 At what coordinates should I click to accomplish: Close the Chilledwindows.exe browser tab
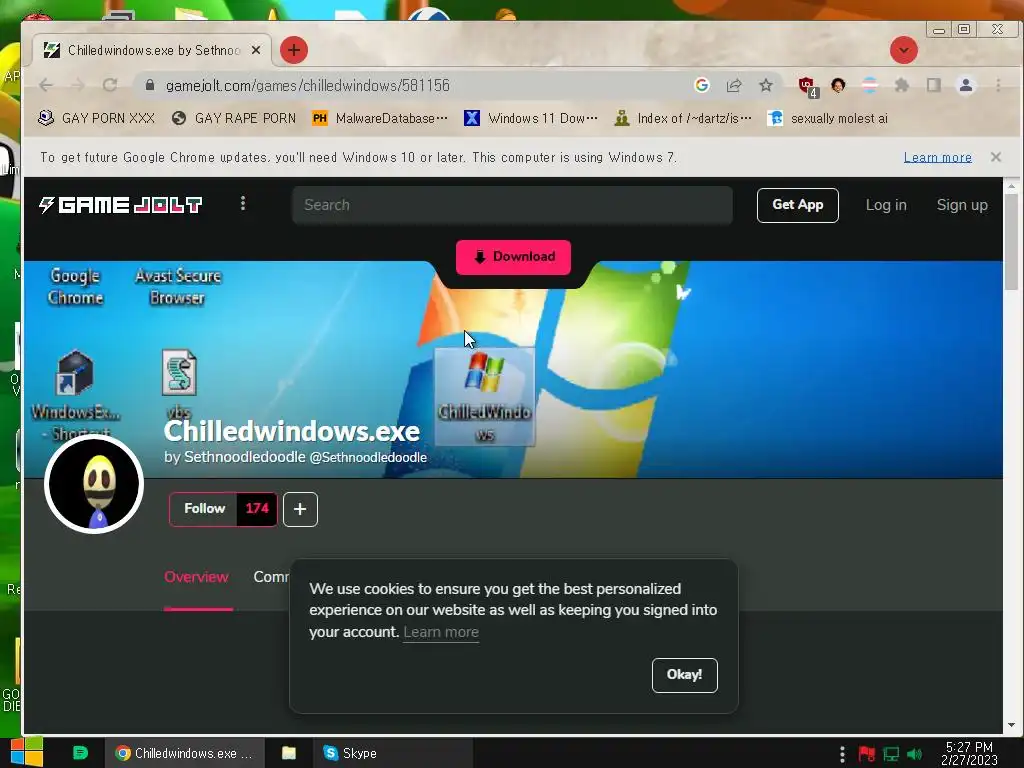(256, 50)
